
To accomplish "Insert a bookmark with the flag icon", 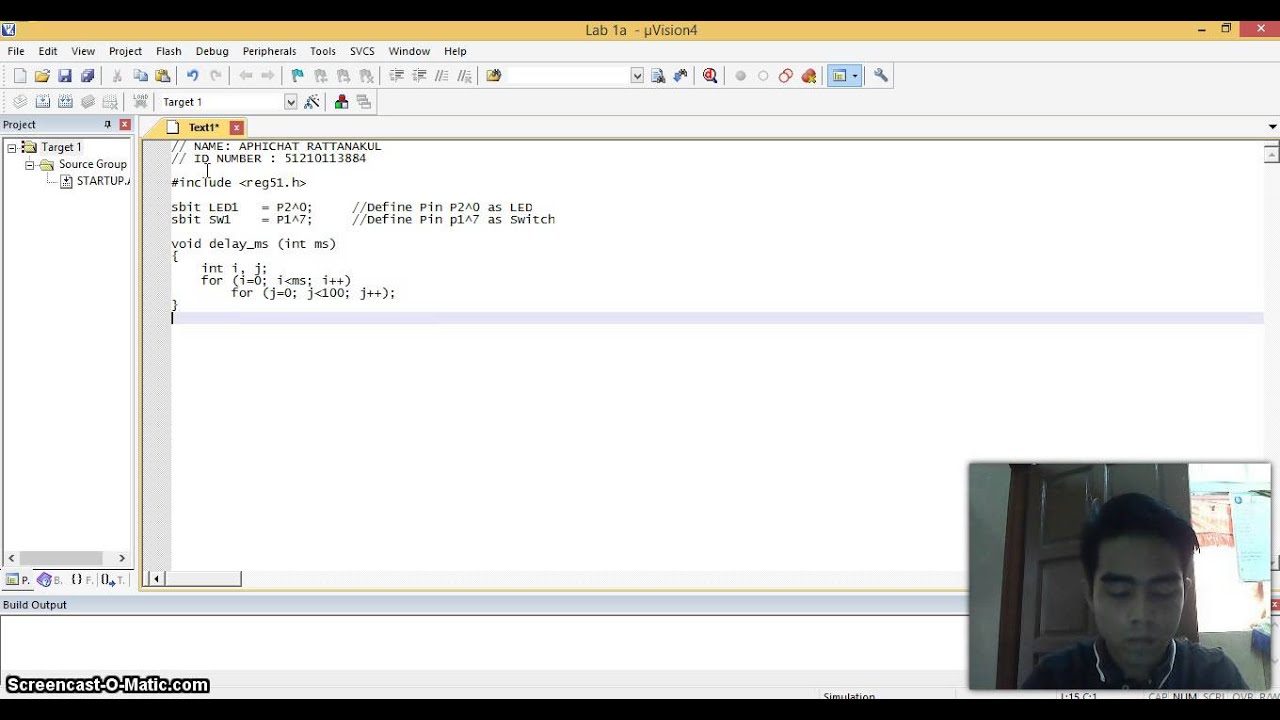I will pos(297,76).
